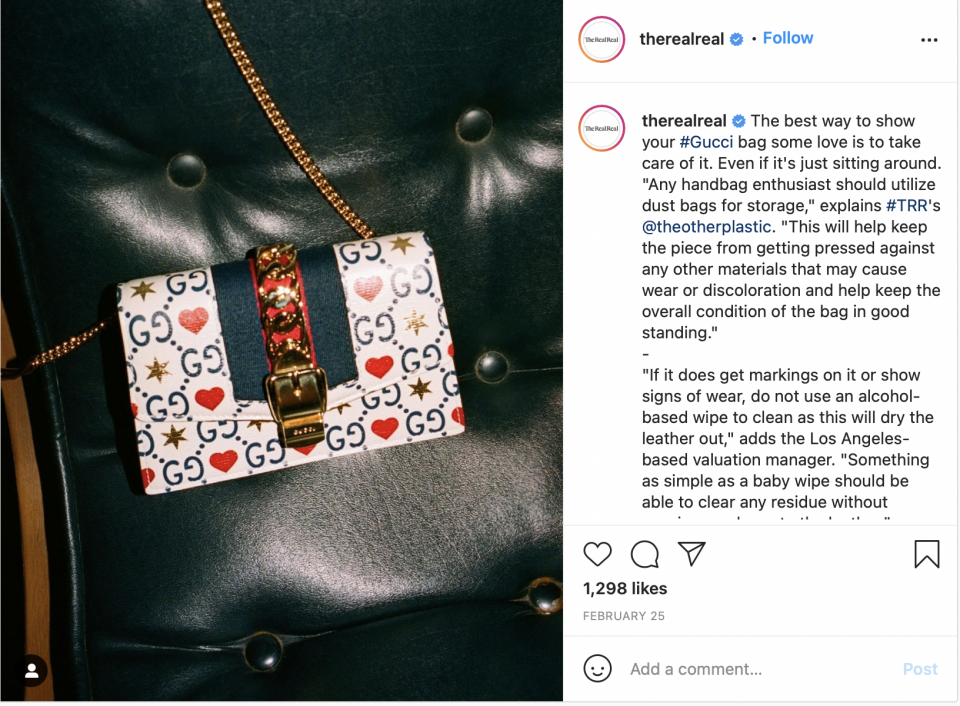
Task: Visit the @theotherplastic profile mention
Action: 707,227
